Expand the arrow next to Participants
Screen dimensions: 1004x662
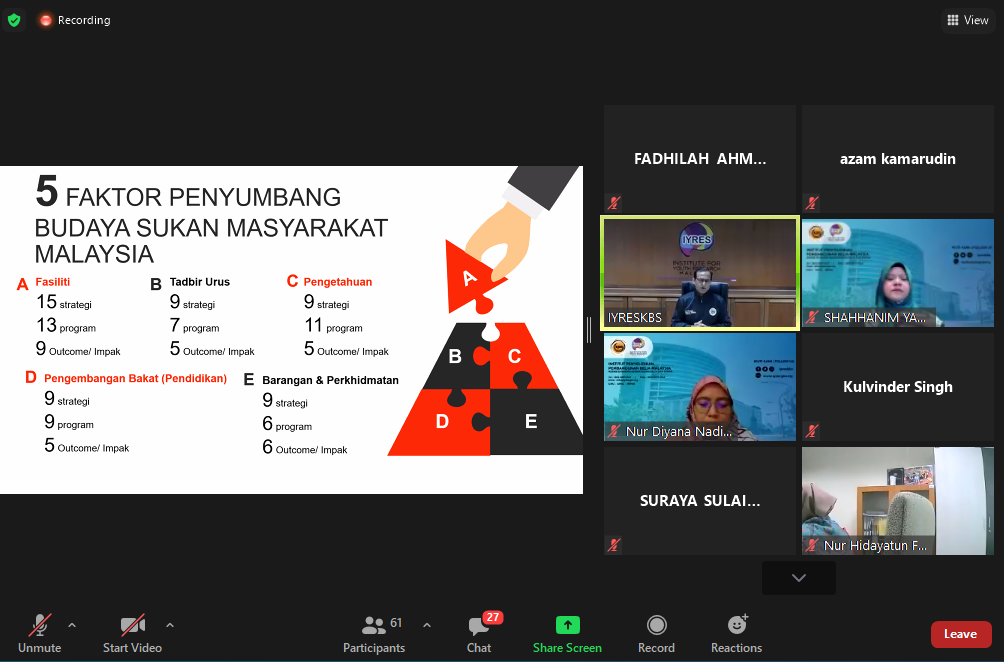pos(427,625)
